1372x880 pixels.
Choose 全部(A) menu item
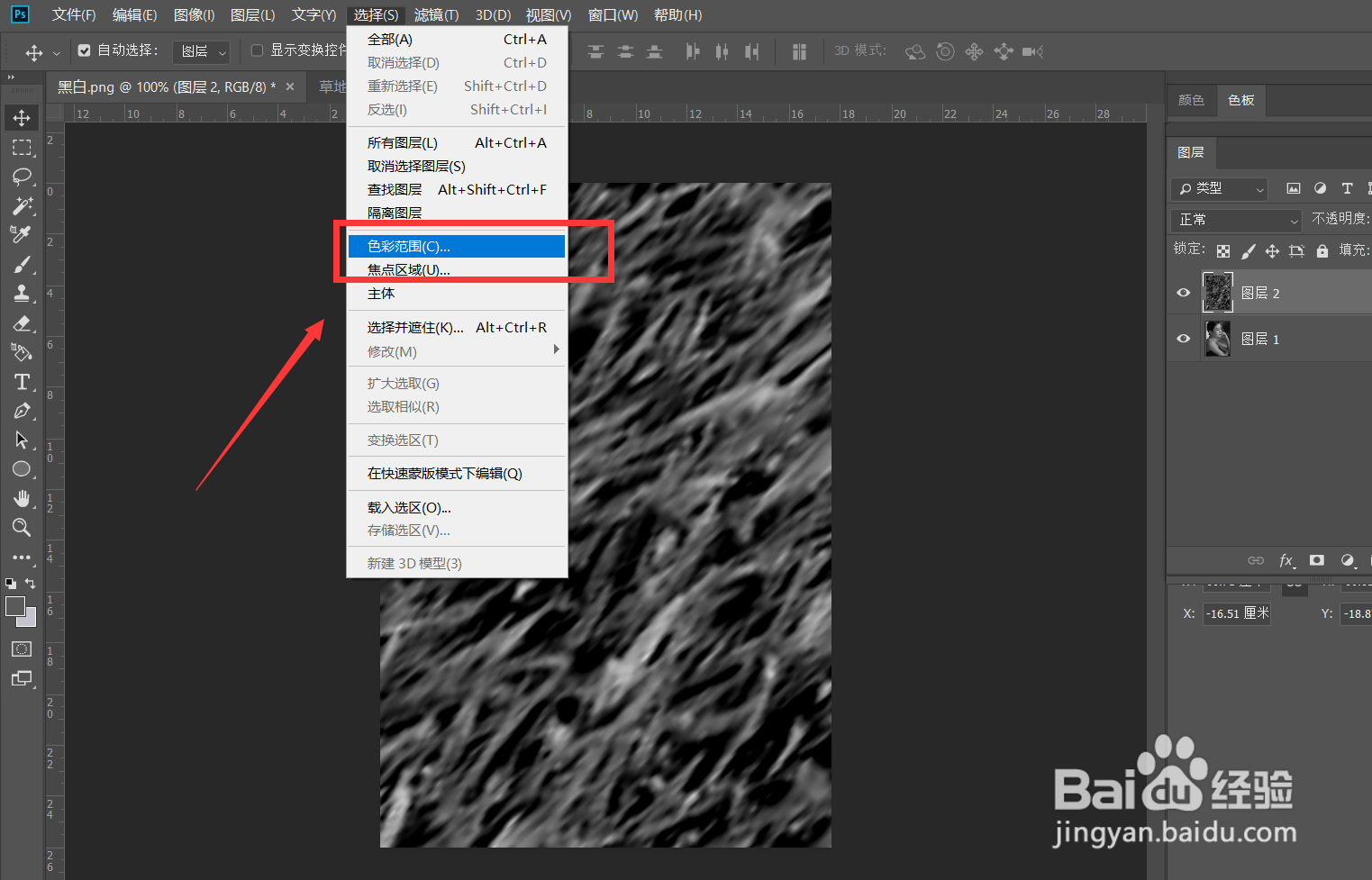(457, 39)
